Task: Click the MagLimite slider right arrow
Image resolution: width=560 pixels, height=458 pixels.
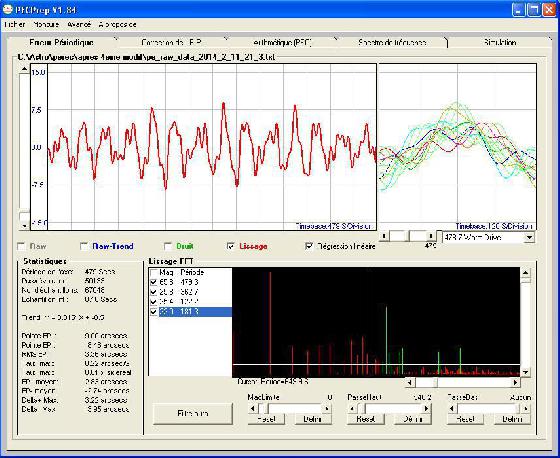Action: click(x=326, y=408)
